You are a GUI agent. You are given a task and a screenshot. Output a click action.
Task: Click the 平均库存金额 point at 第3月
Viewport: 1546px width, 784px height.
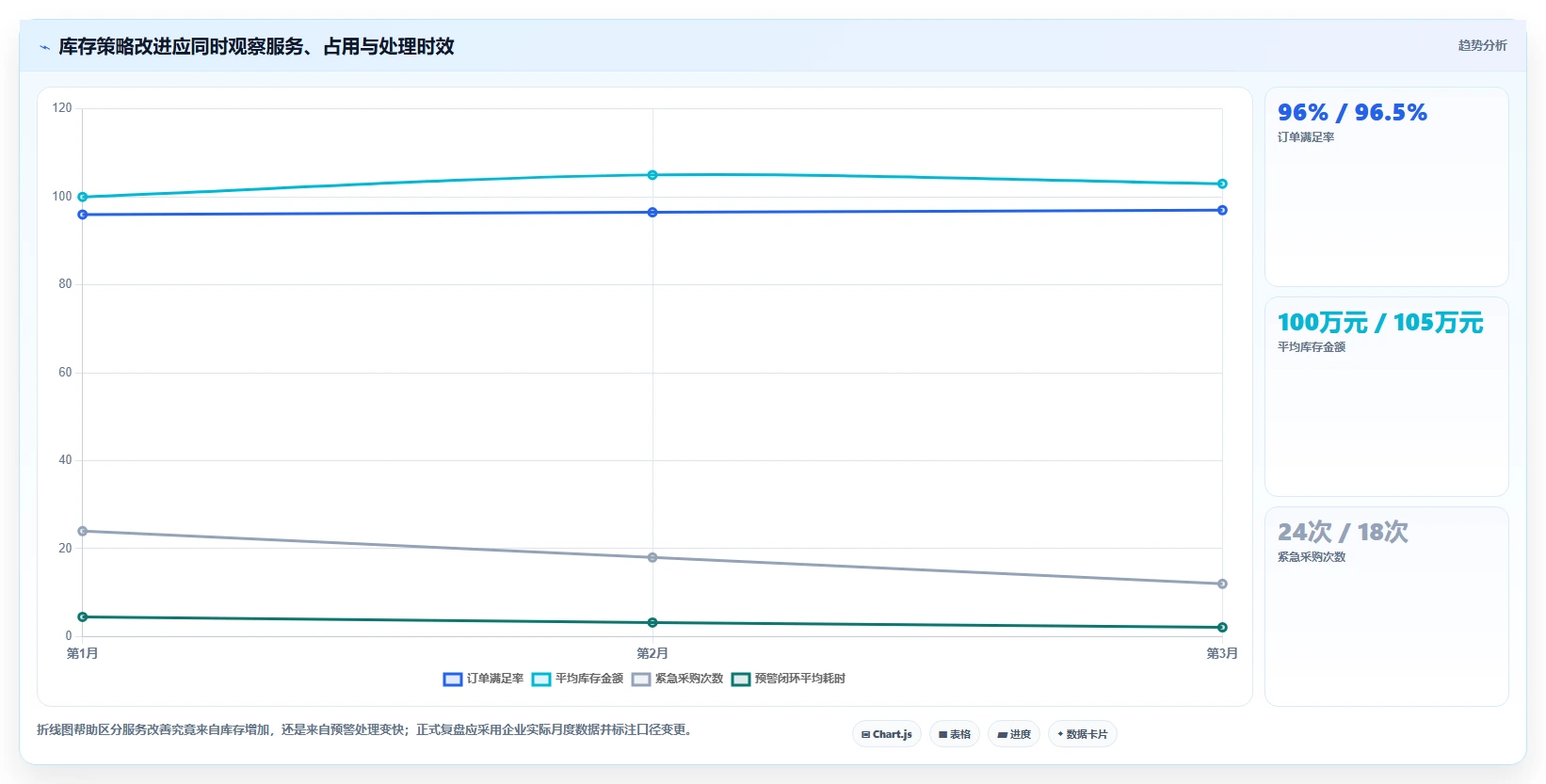click(1222, 184)
